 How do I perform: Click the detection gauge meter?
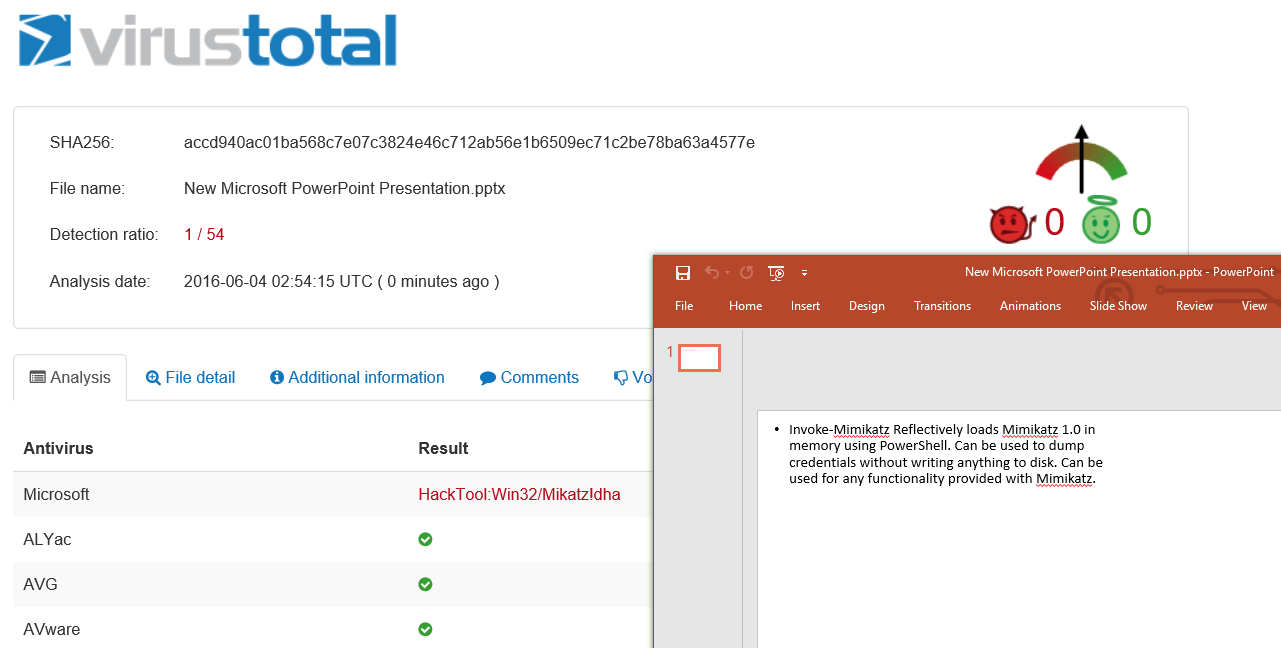click(1081, 160)
